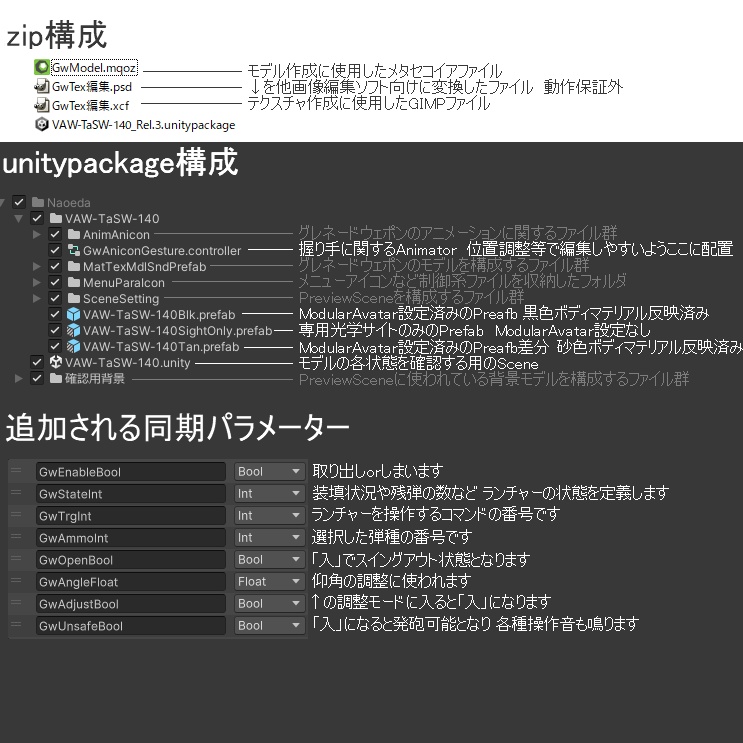This screenshot has height=743, width=743.
Task: Select the VAW-TaSW-140_Rel.3.unitypackage file name
Action: (x=144, y=125)
